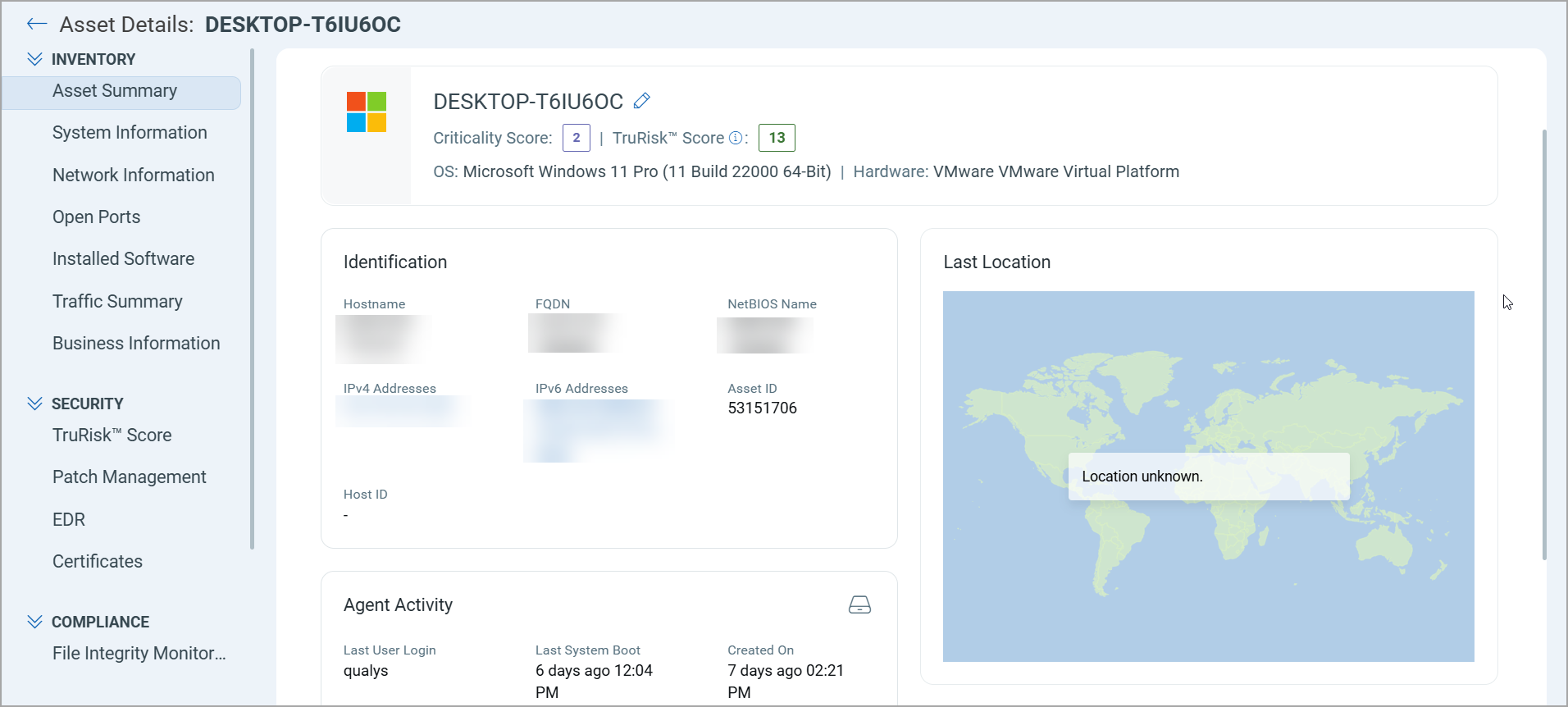
Task: Collapse the SECURITY section
Action: point(34,404)
